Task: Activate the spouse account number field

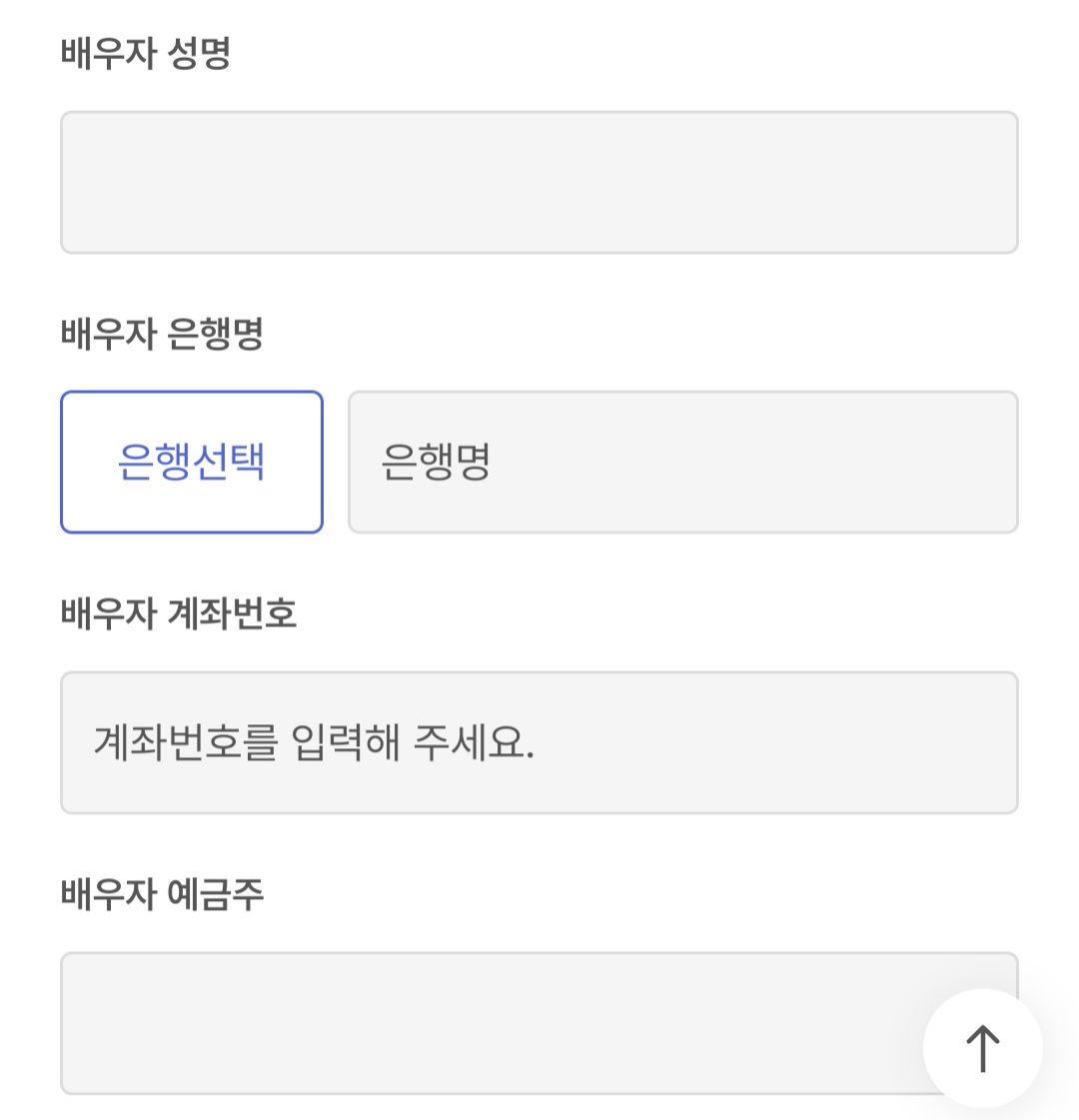Action: (x=539, y=742)
